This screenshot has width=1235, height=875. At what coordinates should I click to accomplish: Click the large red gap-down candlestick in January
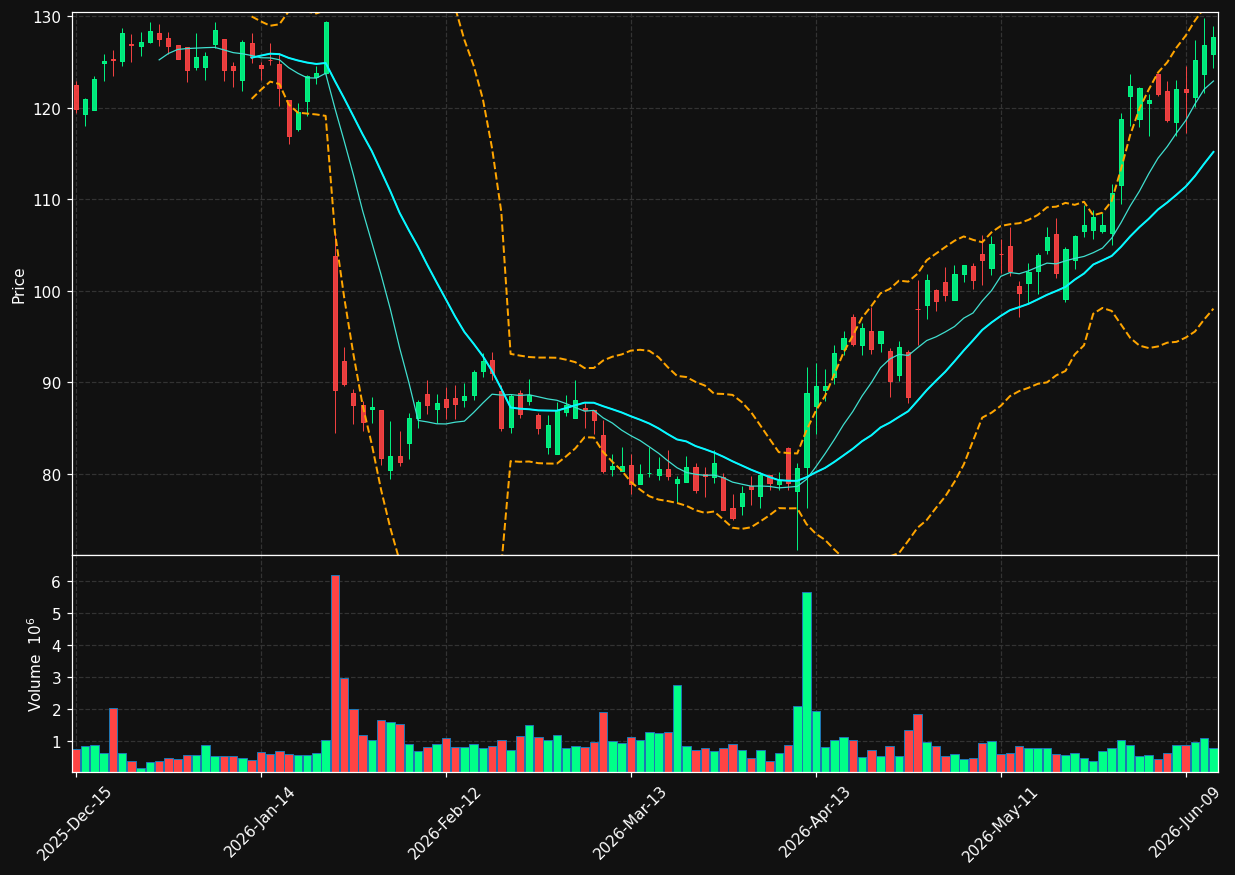(x=336, y=323)
